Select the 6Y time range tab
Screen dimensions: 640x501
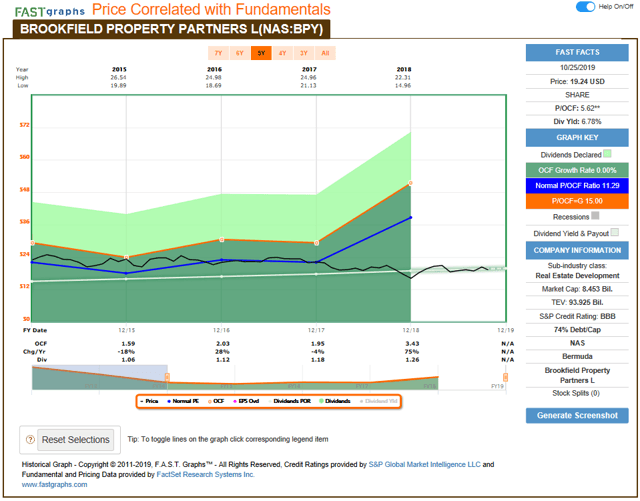(x=240, y=53)
